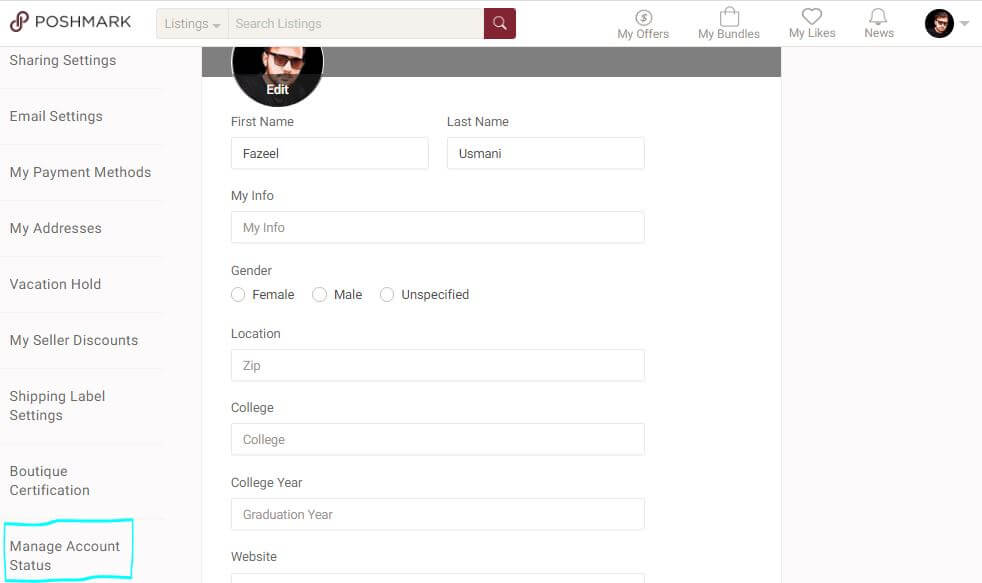Expand the Listings search dropdown
The width and height of the screenshot is (982, 583).
192,23
